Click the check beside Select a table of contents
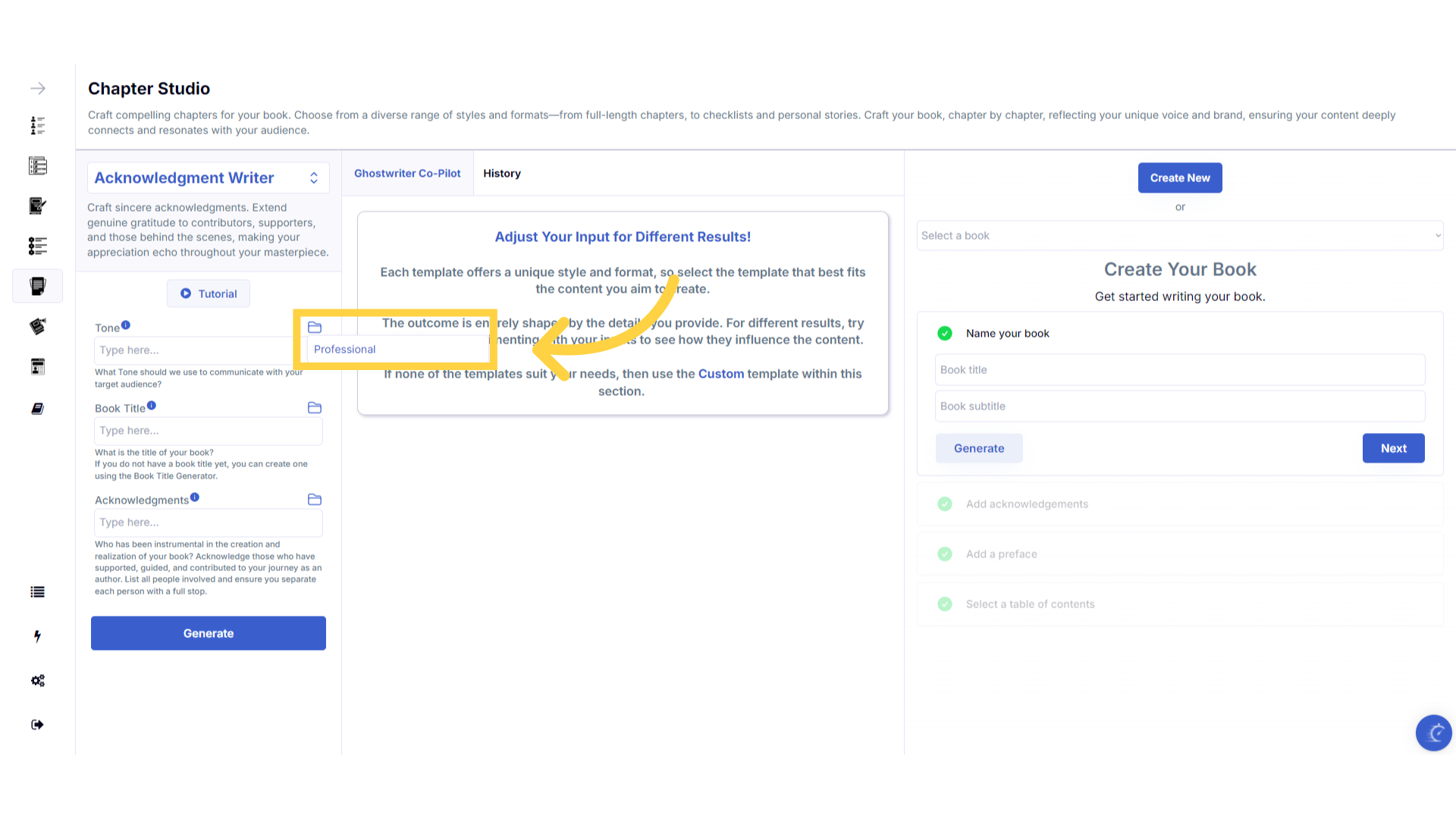This screenshot has height=819, width=1456. tap(945, 604)
